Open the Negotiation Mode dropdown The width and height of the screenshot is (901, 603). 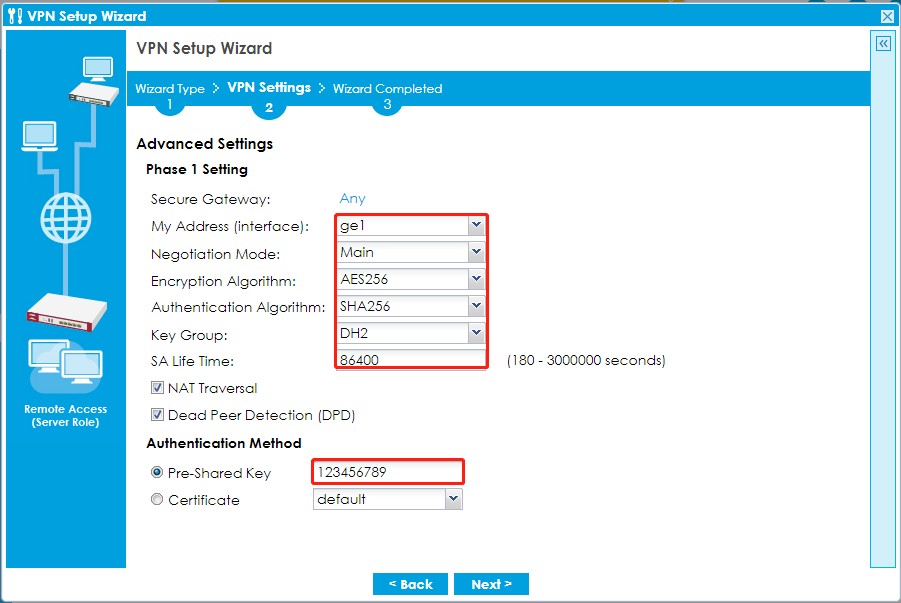(x=476, y=252)
